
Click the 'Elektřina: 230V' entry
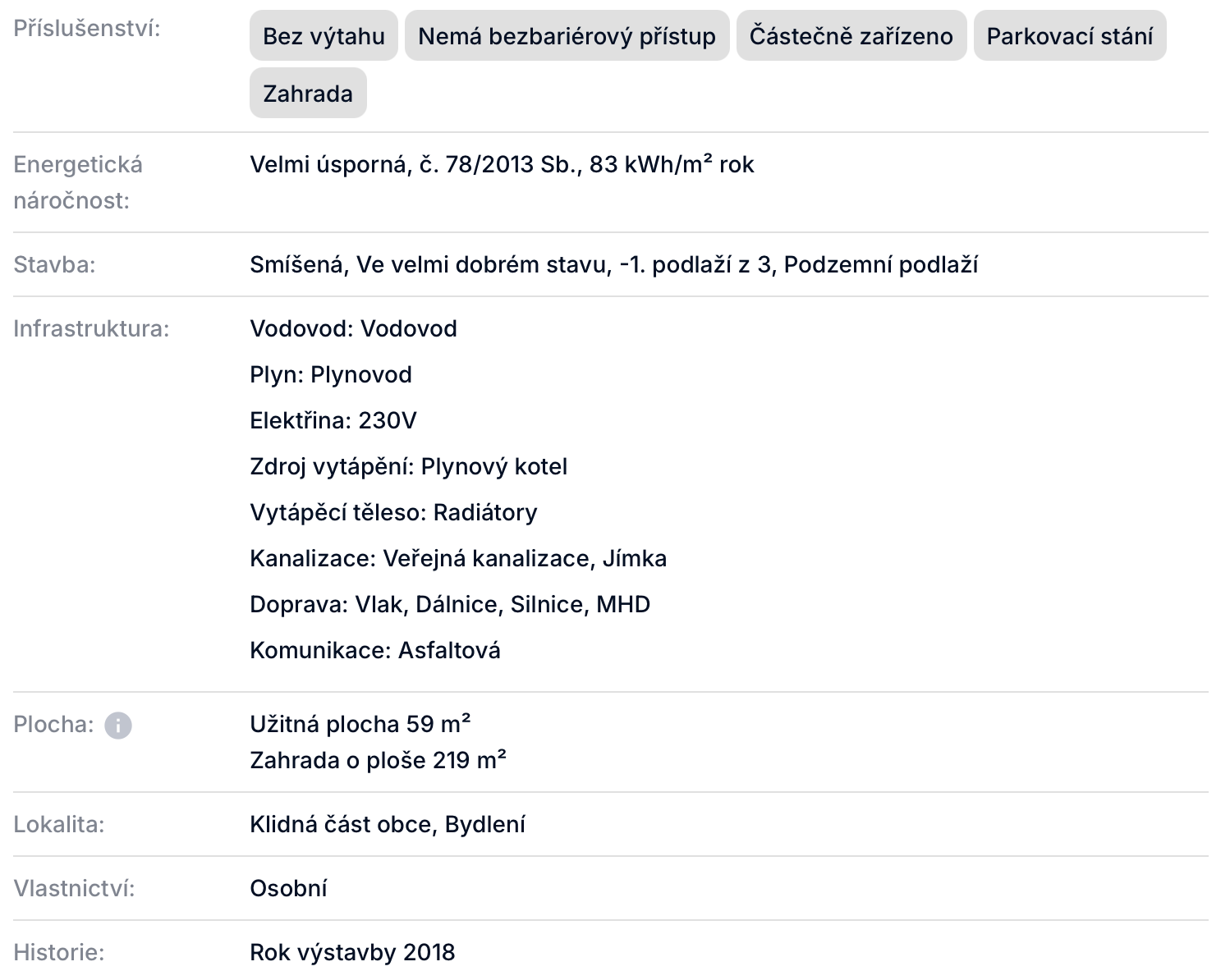click(333, 421)
